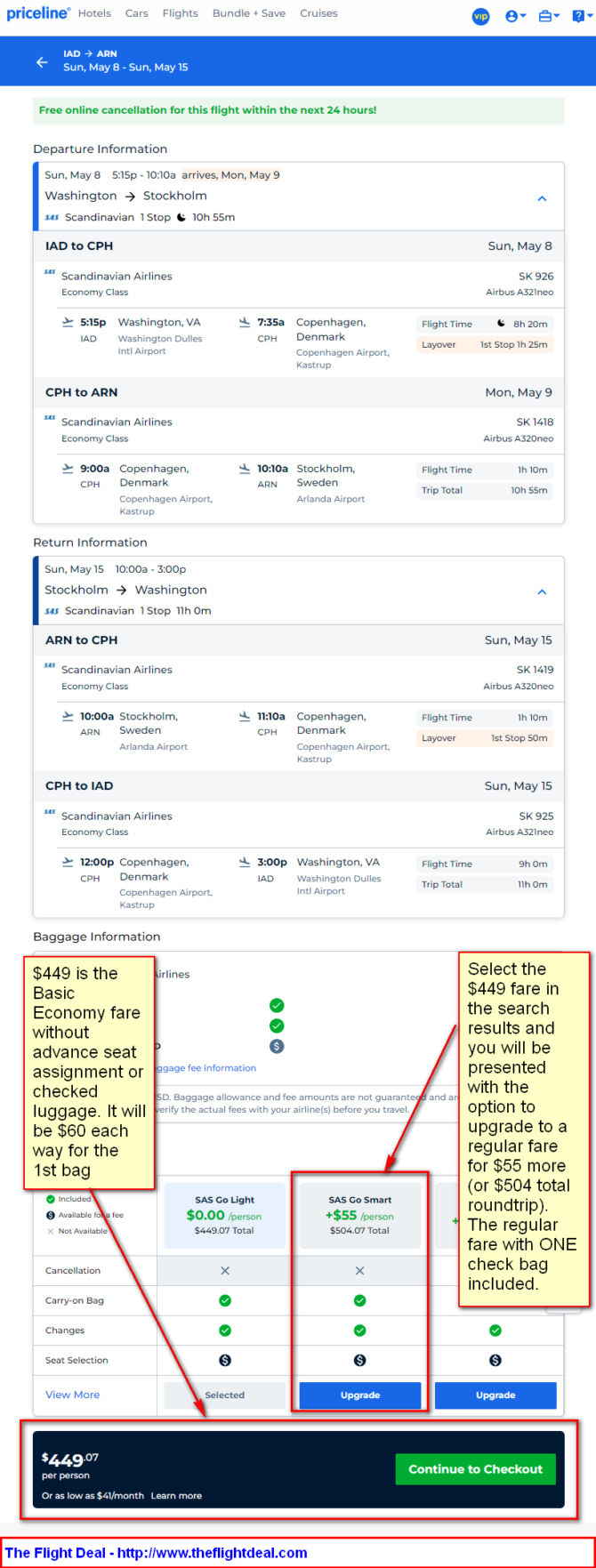Select the SAS Go Light fare card
Viewport: 596px width, 1568px height.
(x=225, y=1215)
